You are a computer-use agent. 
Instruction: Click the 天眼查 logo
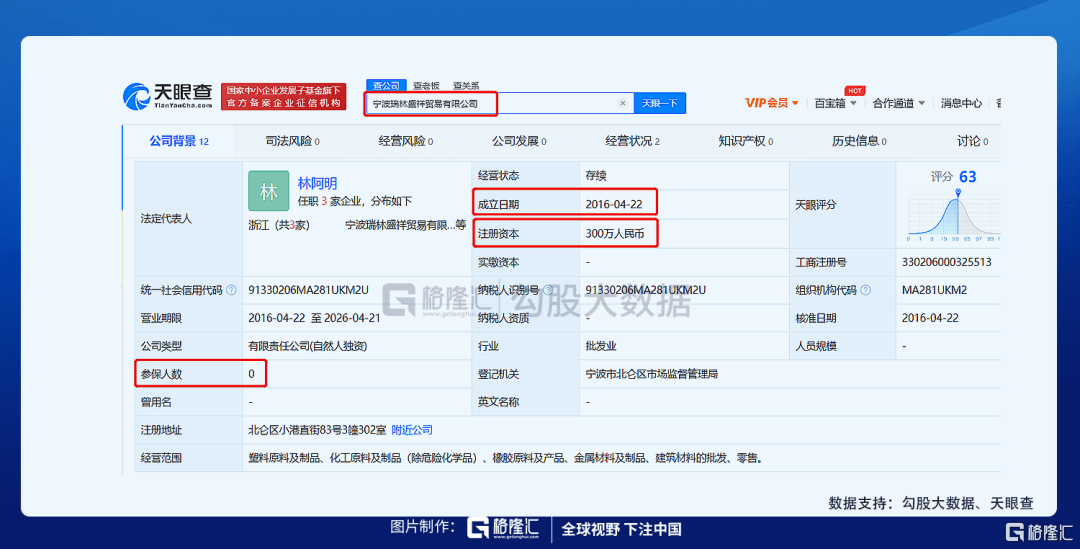tap(168, 95)
